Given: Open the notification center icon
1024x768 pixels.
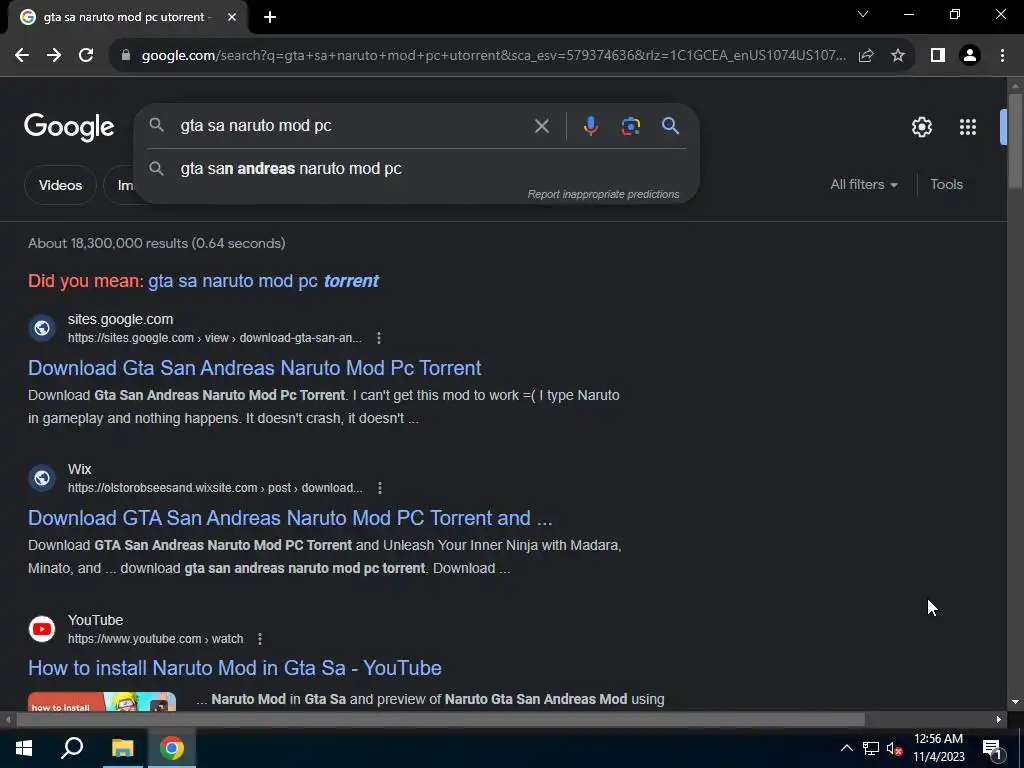Looking at the screenshot, I should click(991, 748).
